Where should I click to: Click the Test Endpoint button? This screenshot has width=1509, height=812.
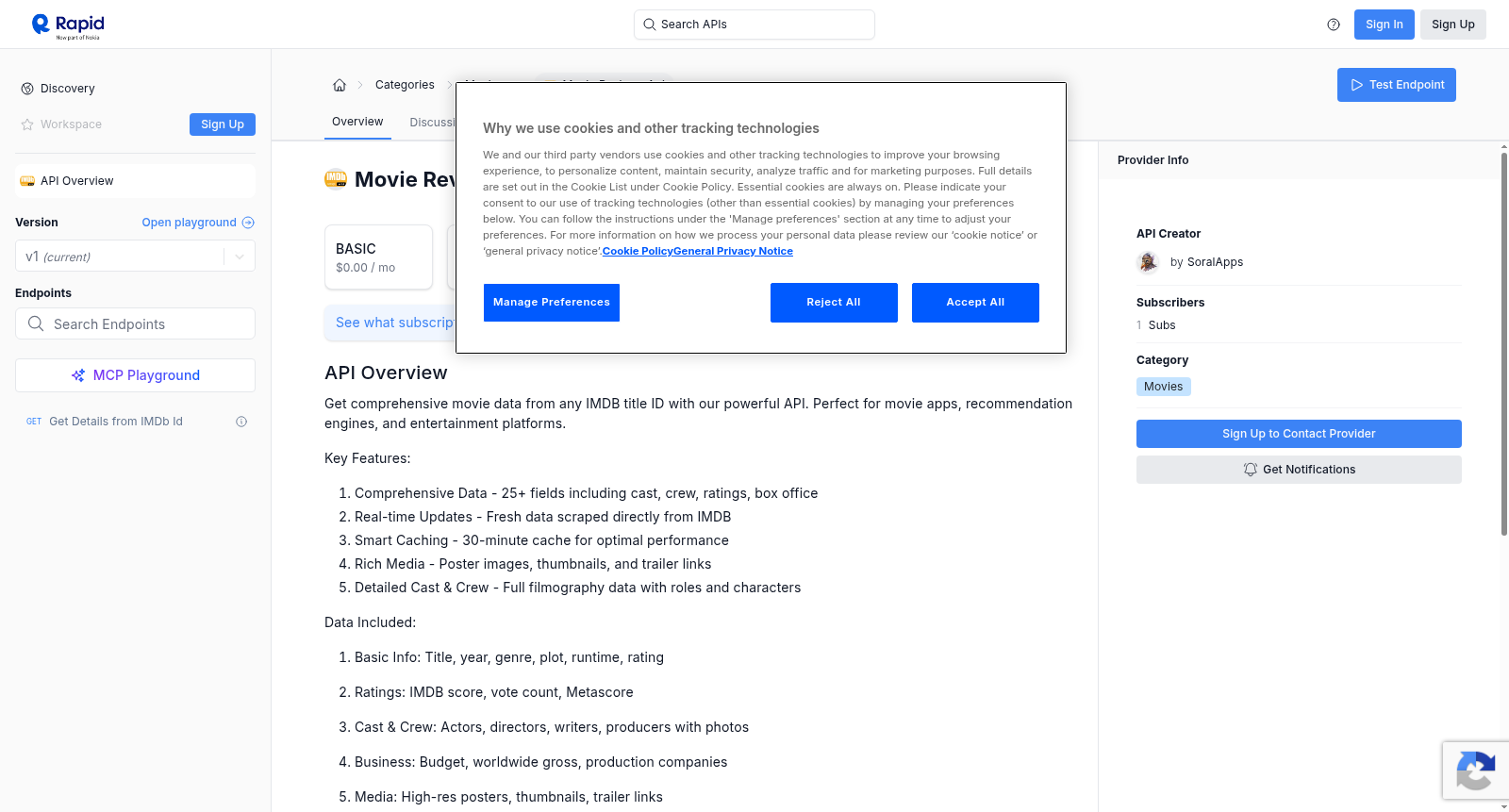coord(1397,85)
